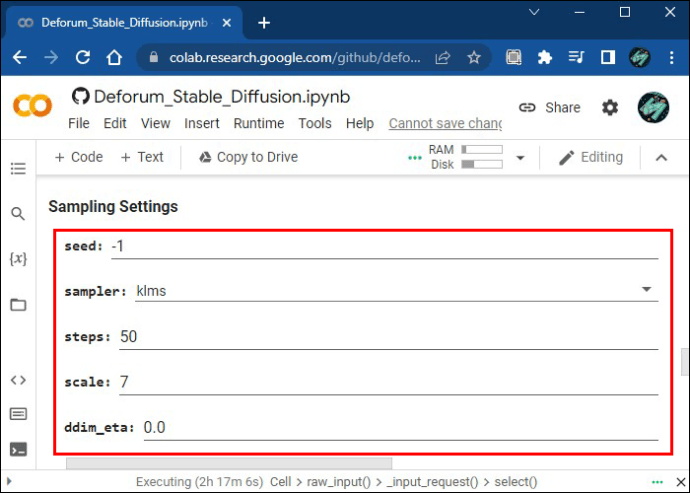Click the seed input field
This screenshot has height=493, width=690.
[x=385, y=246]
